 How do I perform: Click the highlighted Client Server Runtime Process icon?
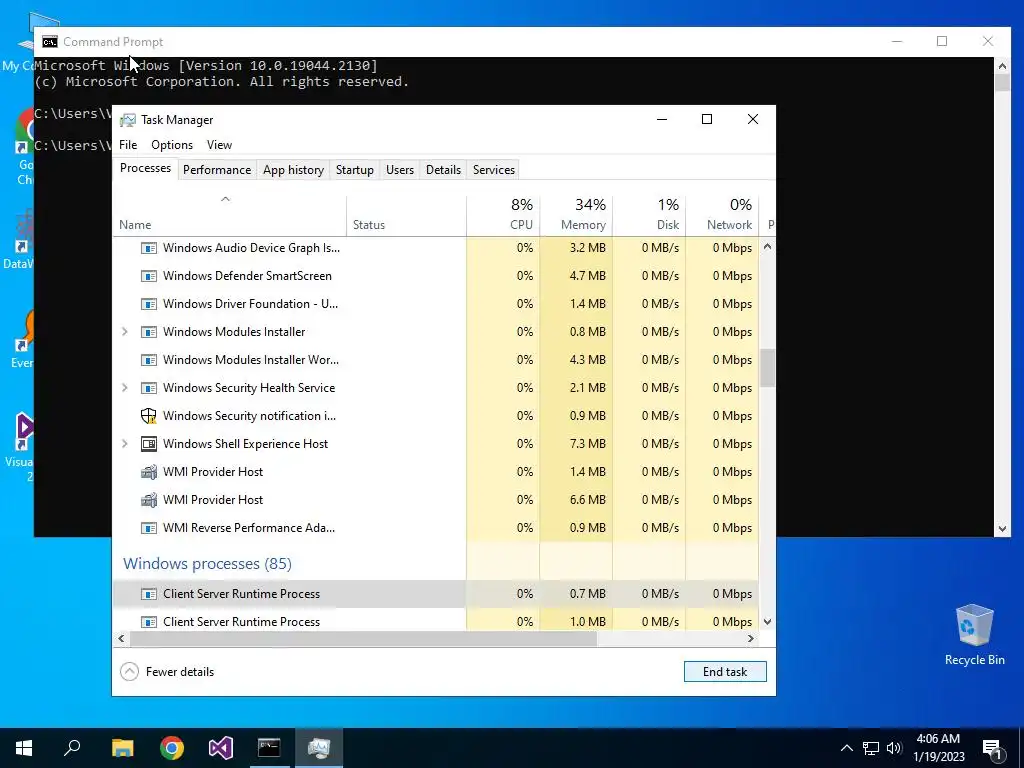coord(149,594)
